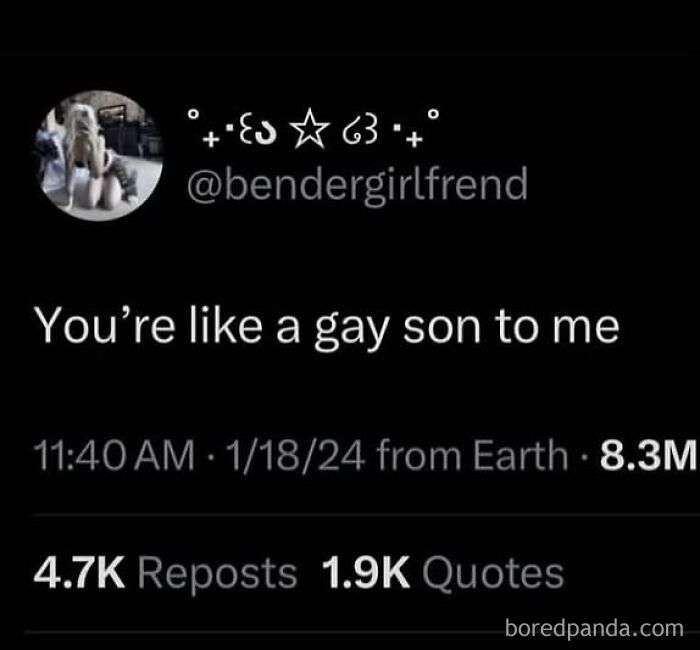The image size is (700, 650).
Task: Click the 1/18/24 date
Action: [297, 456]
